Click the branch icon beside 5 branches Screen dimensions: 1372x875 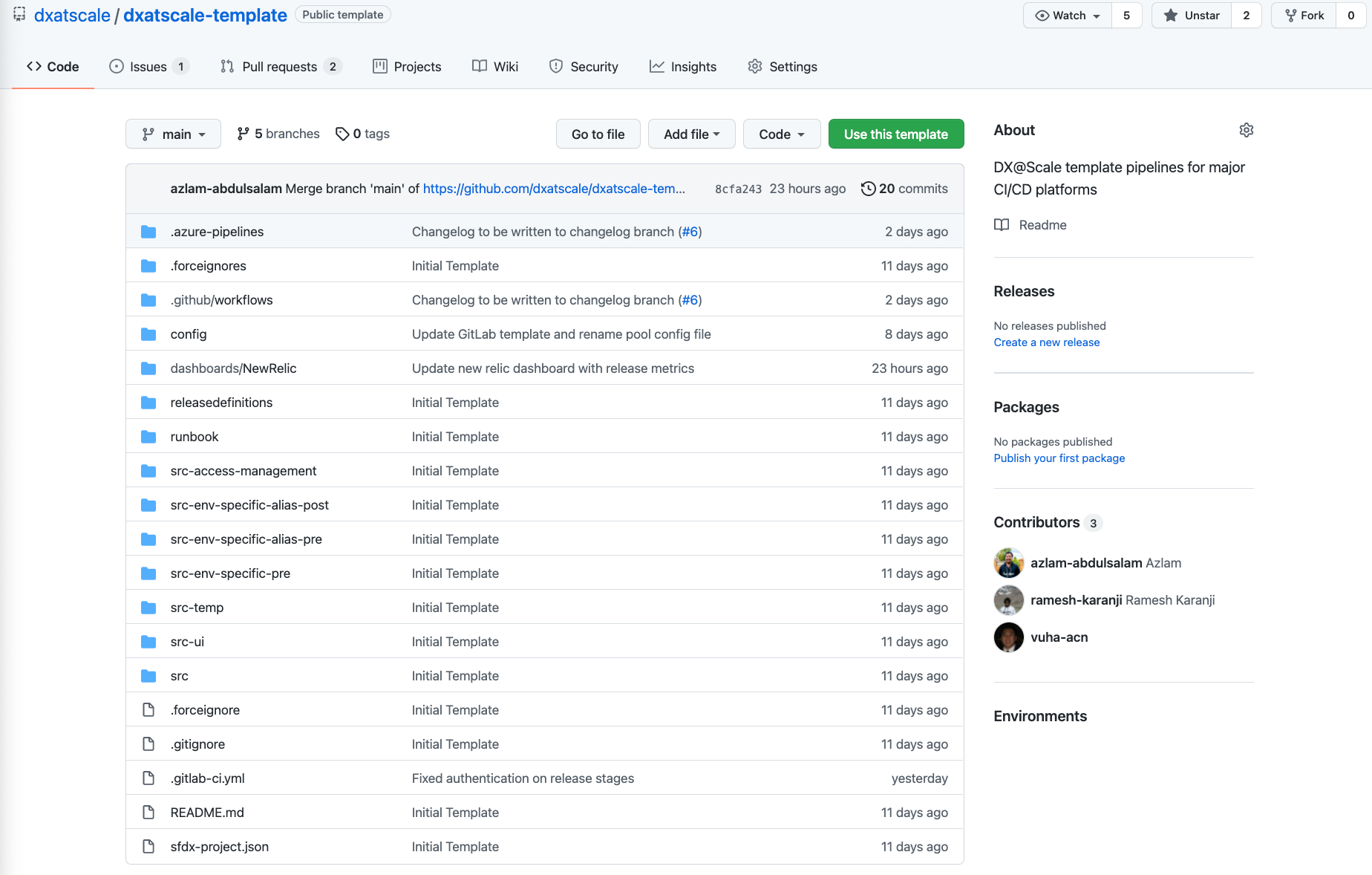click(243, 134)
